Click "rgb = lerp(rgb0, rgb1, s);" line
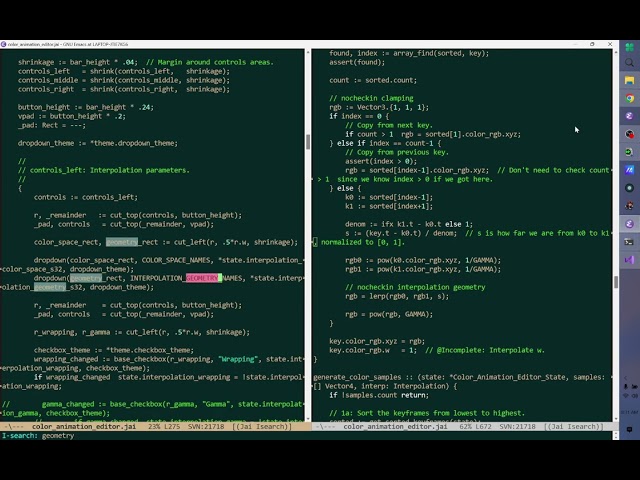 pos(397,296)
